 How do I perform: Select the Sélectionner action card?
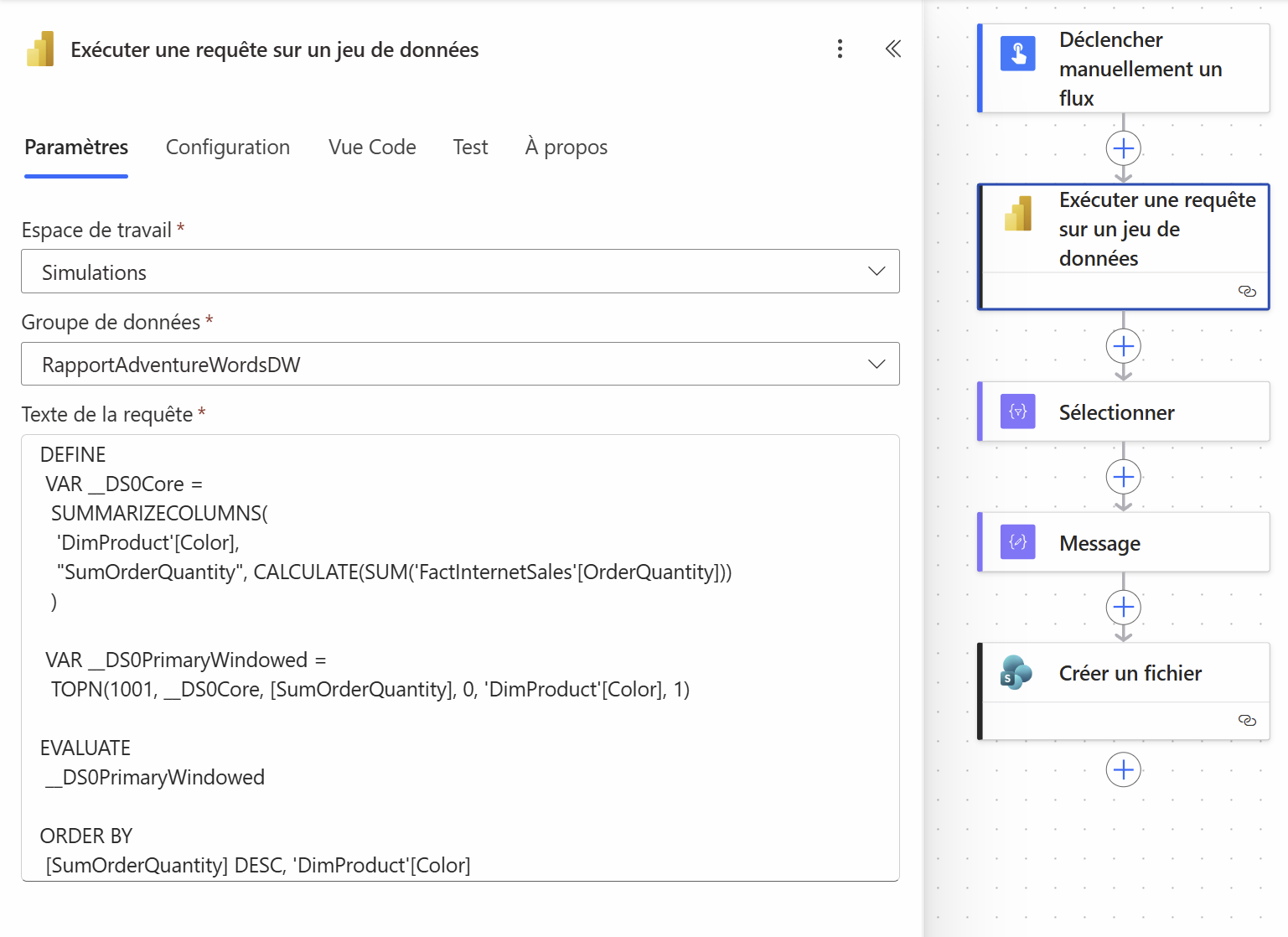[x=1124, y=412]
